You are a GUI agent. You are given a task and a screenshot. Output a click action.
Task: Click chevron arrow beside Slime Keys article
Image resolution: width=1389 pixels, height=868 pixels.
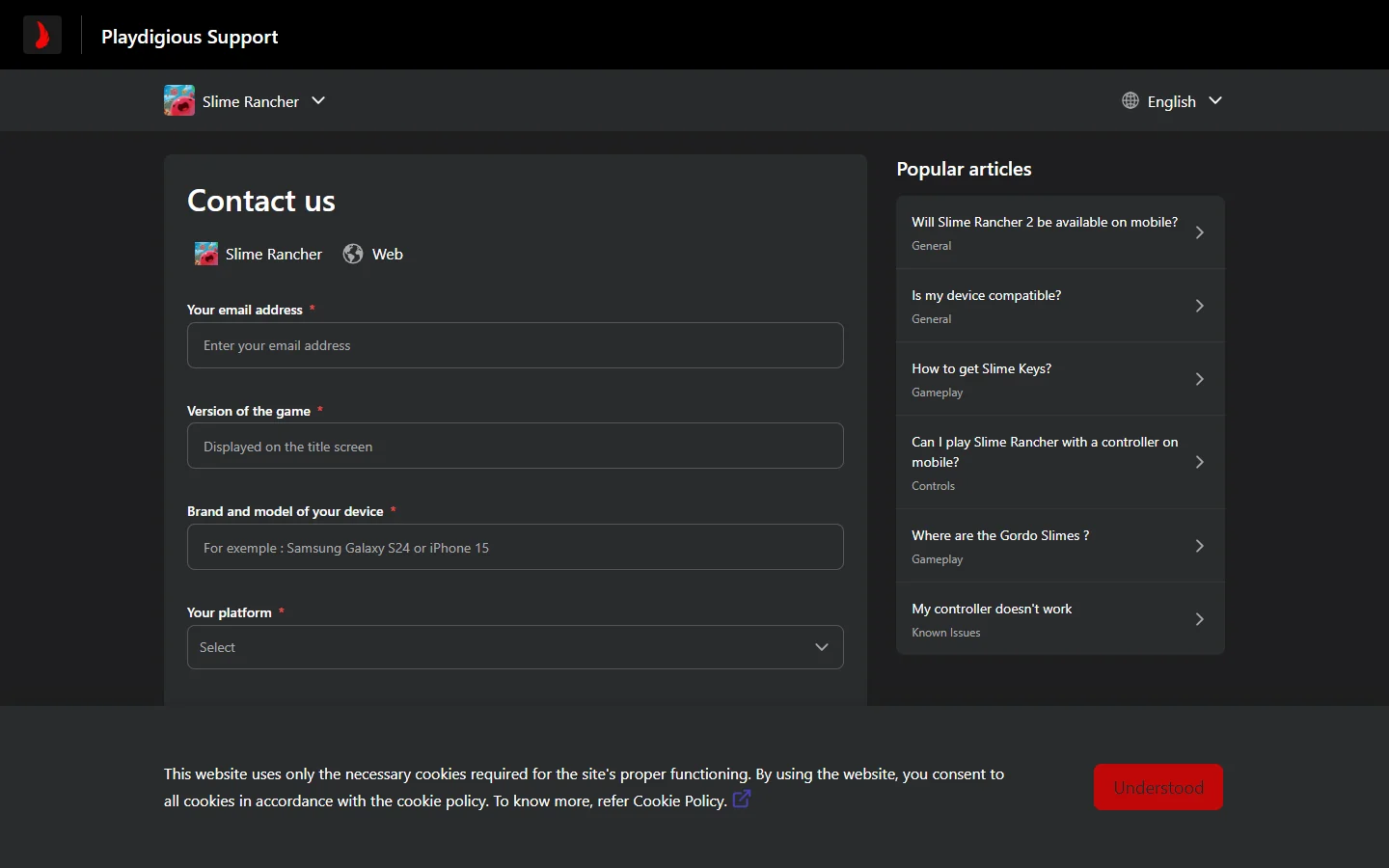coord(1200,379)
